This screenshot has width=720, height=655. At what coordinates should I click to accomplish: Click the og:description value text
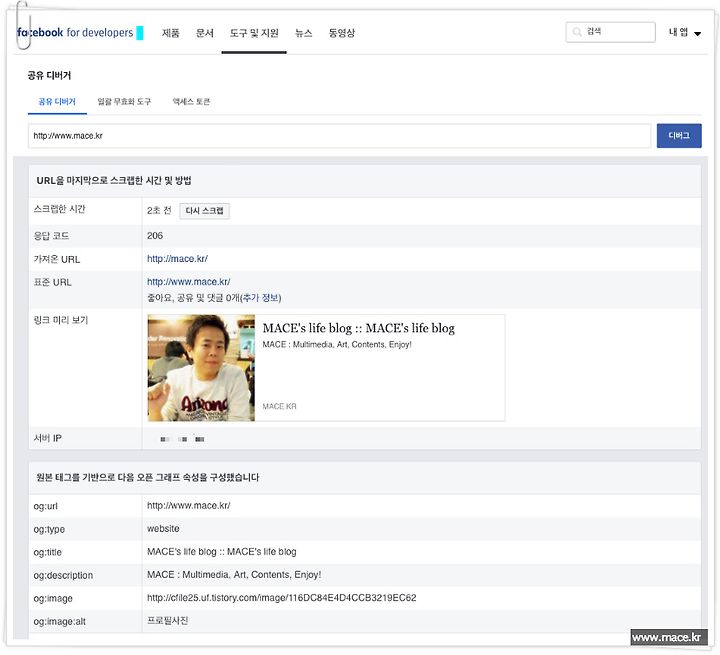pyautogui.click(x=234, y=575)
